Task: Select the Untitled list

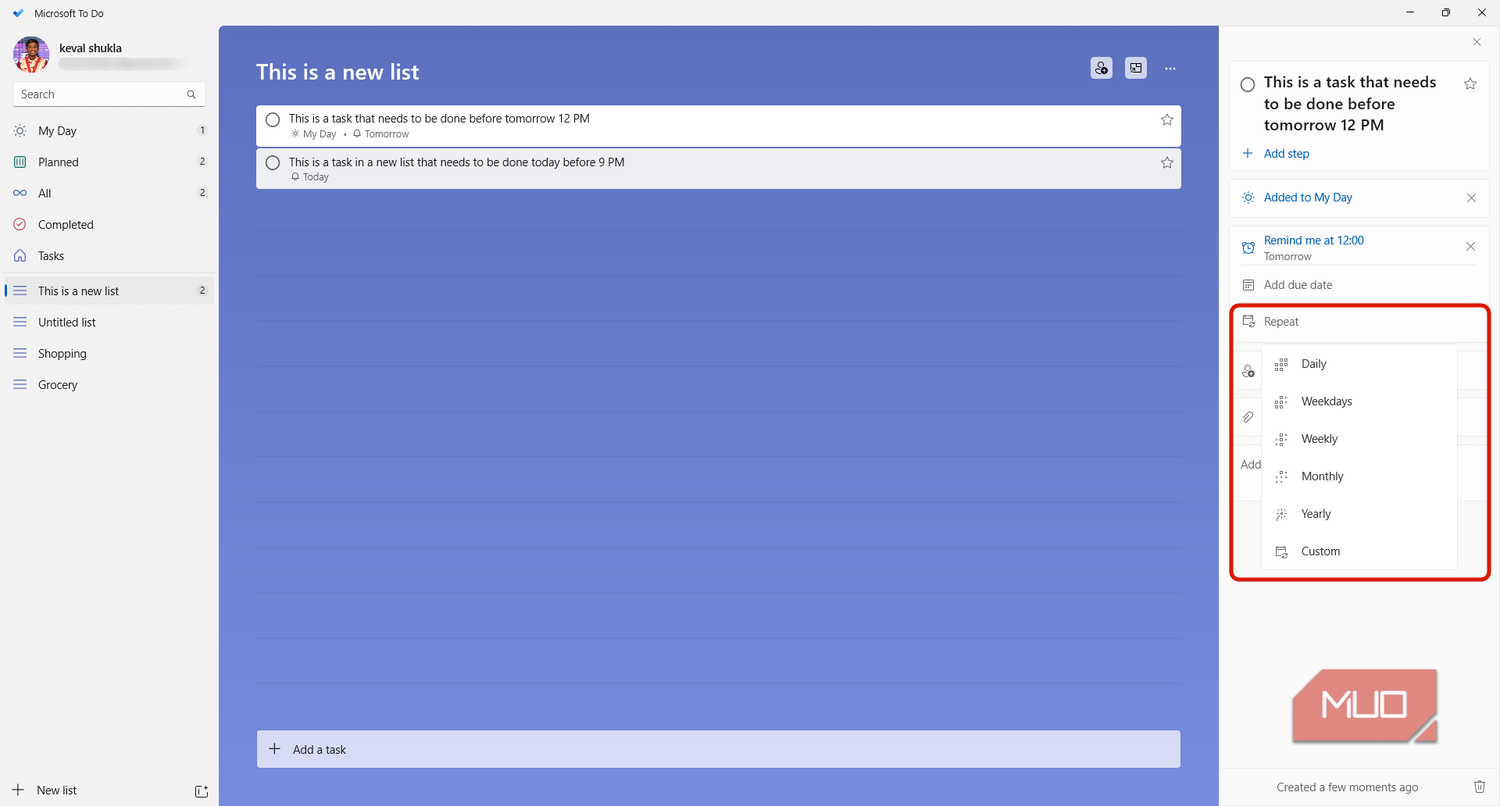Action: coord(108,323)
